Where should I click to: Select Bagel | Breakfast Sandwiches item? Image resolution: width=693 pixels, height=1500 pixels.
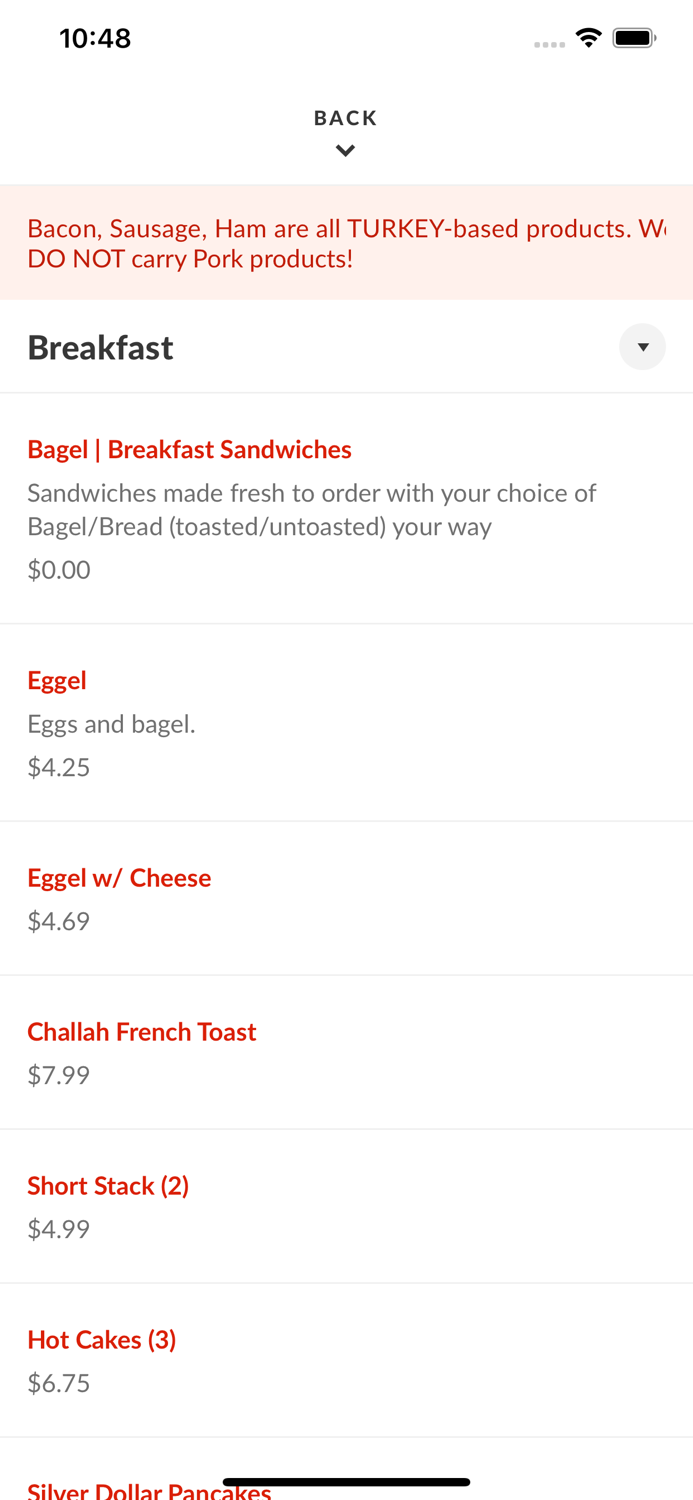pos(189,449)
